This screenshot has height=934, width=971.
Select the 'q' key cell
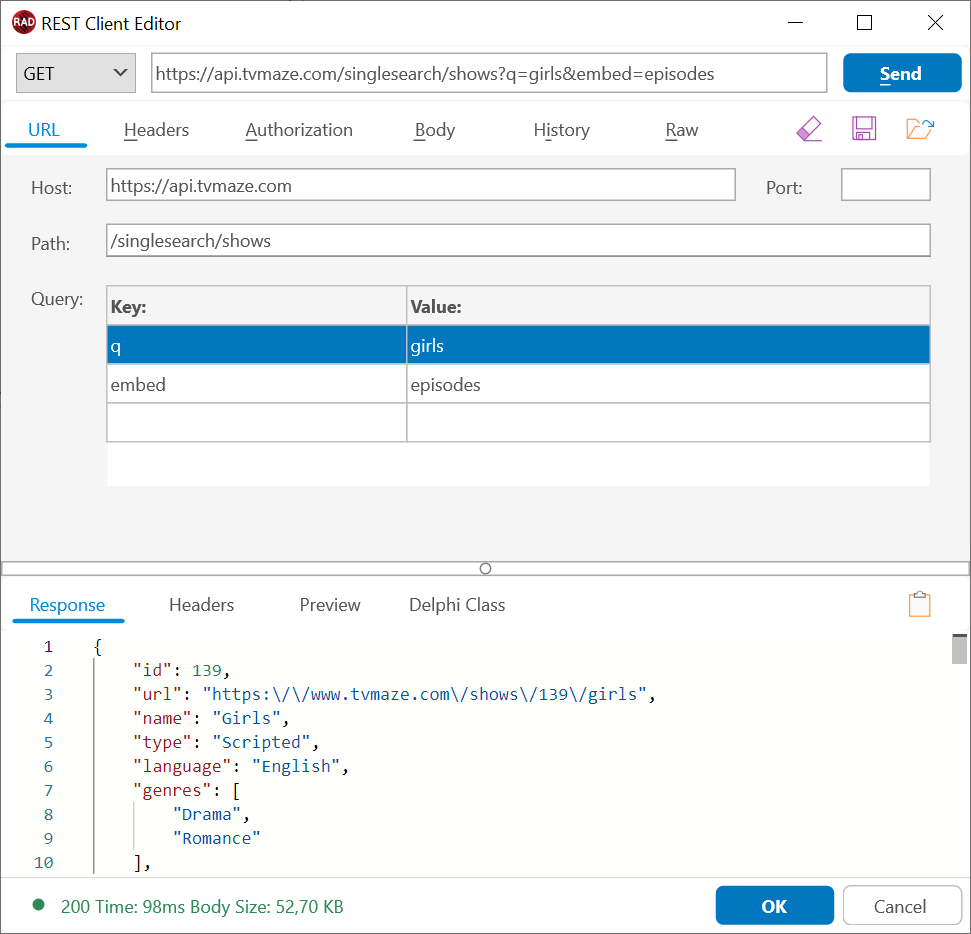click(256, 345)
